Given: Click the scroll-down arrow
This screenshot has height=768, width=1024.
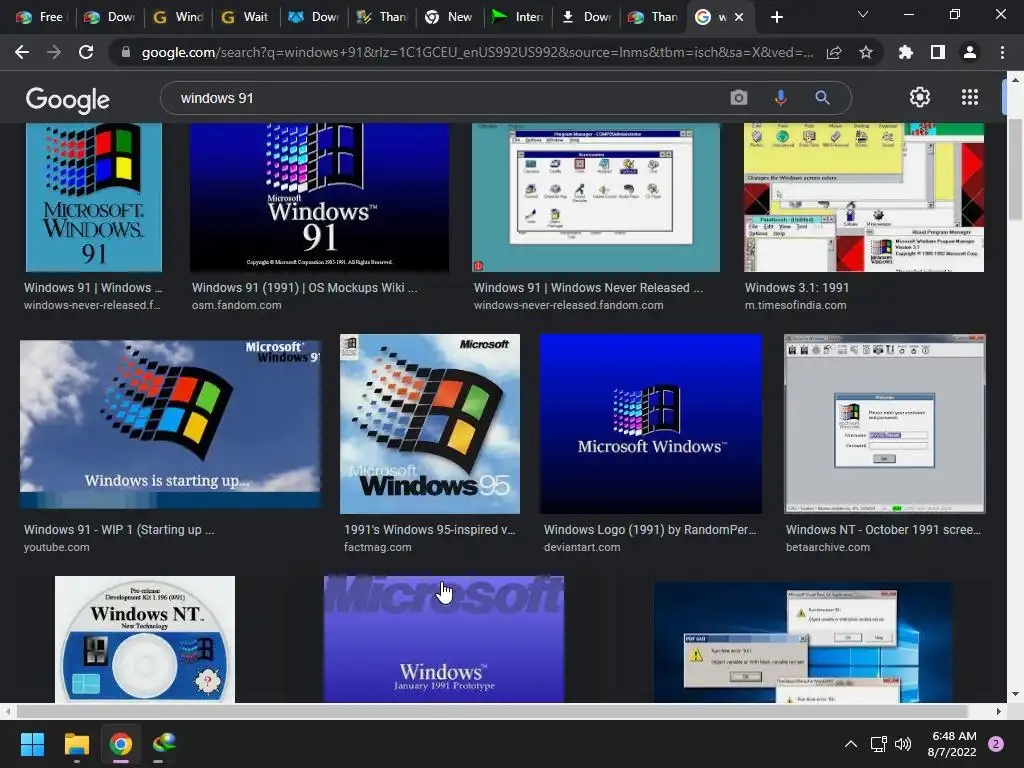Looking at the screenshot, I should [x=1015, y=694].
